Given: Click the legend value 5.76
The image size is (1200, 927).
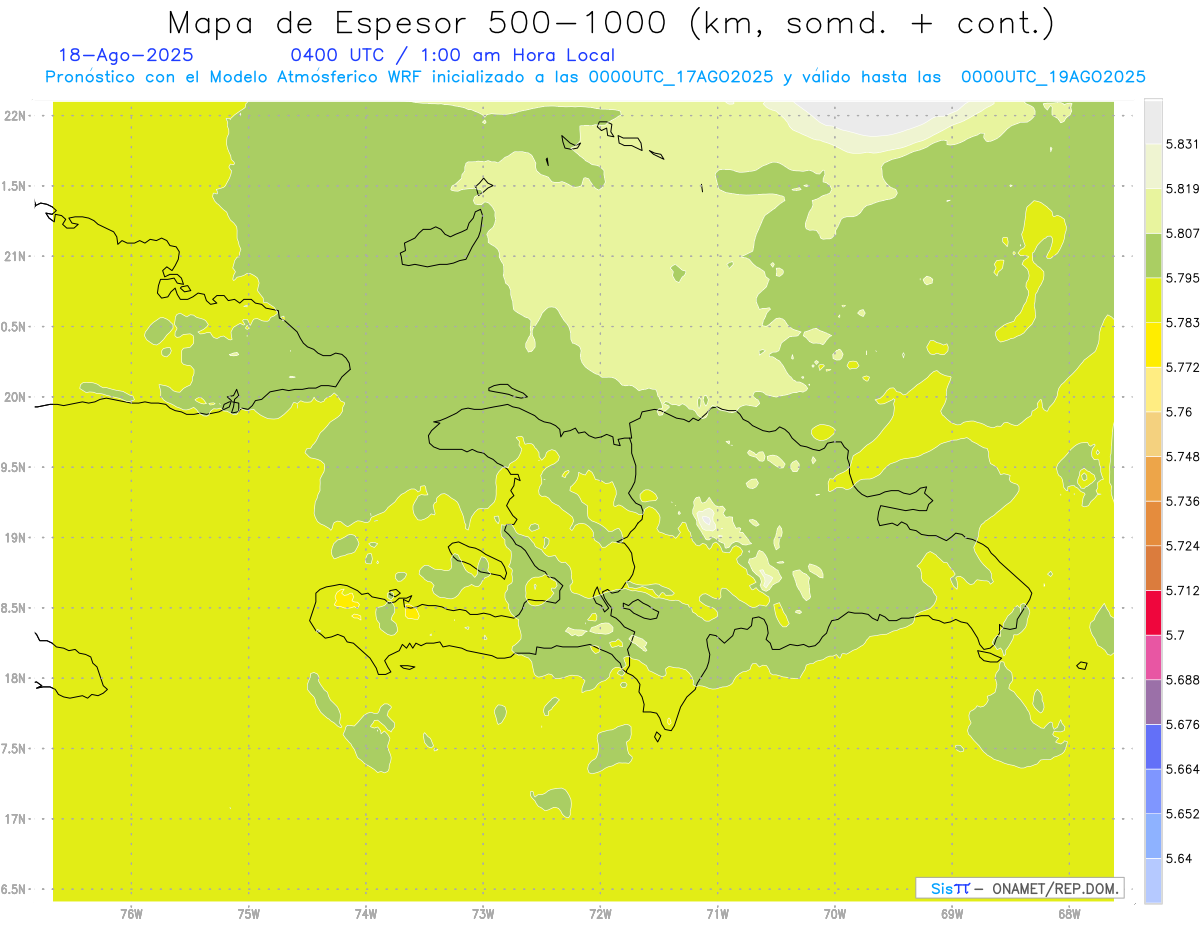Looking at the screenshot, I should coord(1179,412).
